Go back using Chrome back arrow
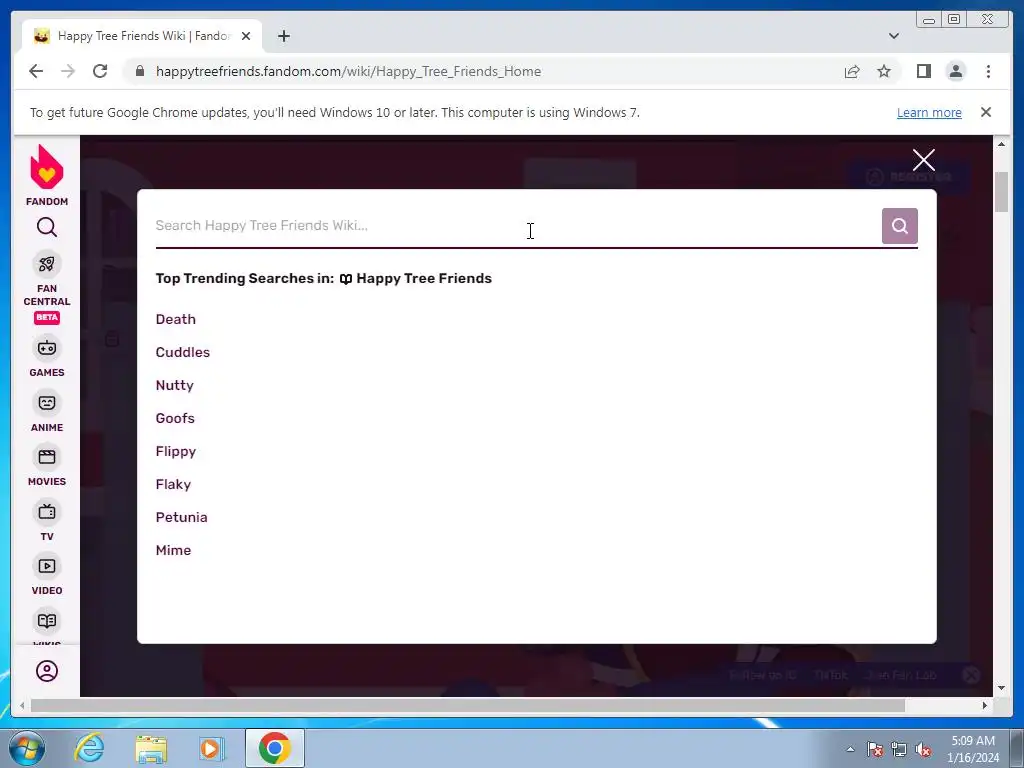1024x768 pixels. pyautogui.click(x=36, y=71)
